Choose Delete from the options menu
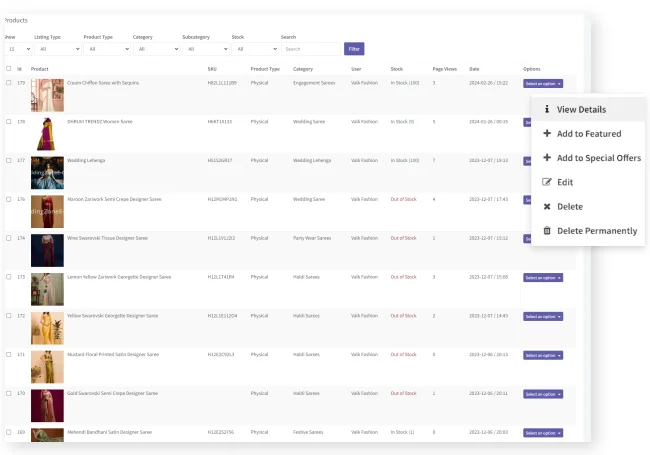Image resolution: width=650 pixels, height=455 pixels. [588, 206]
